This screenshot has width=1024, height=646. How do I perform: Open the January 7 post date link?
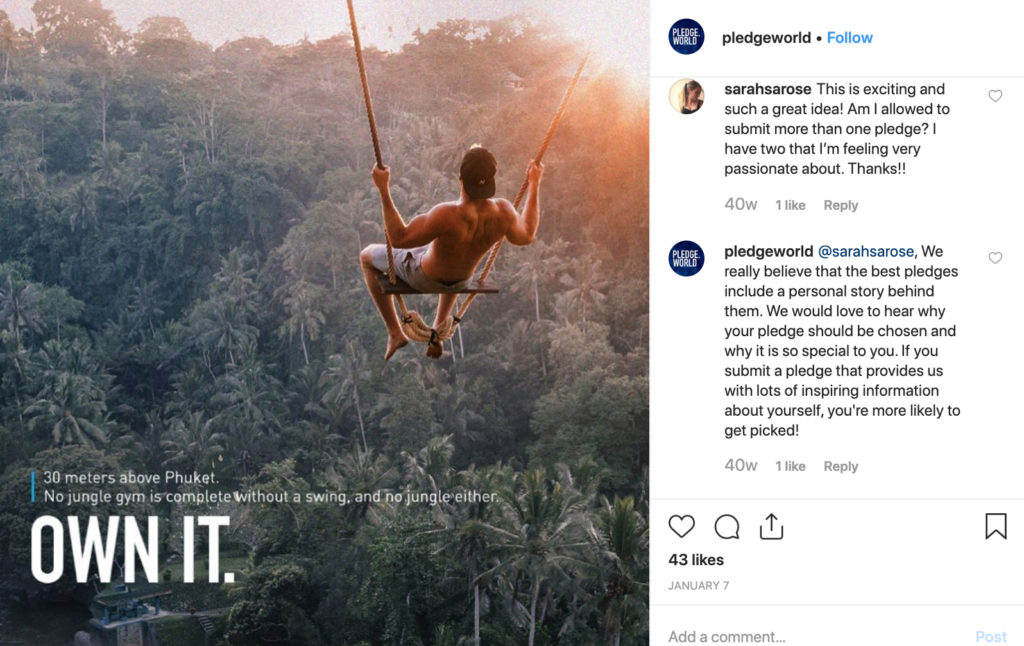(x=698, y=586)
